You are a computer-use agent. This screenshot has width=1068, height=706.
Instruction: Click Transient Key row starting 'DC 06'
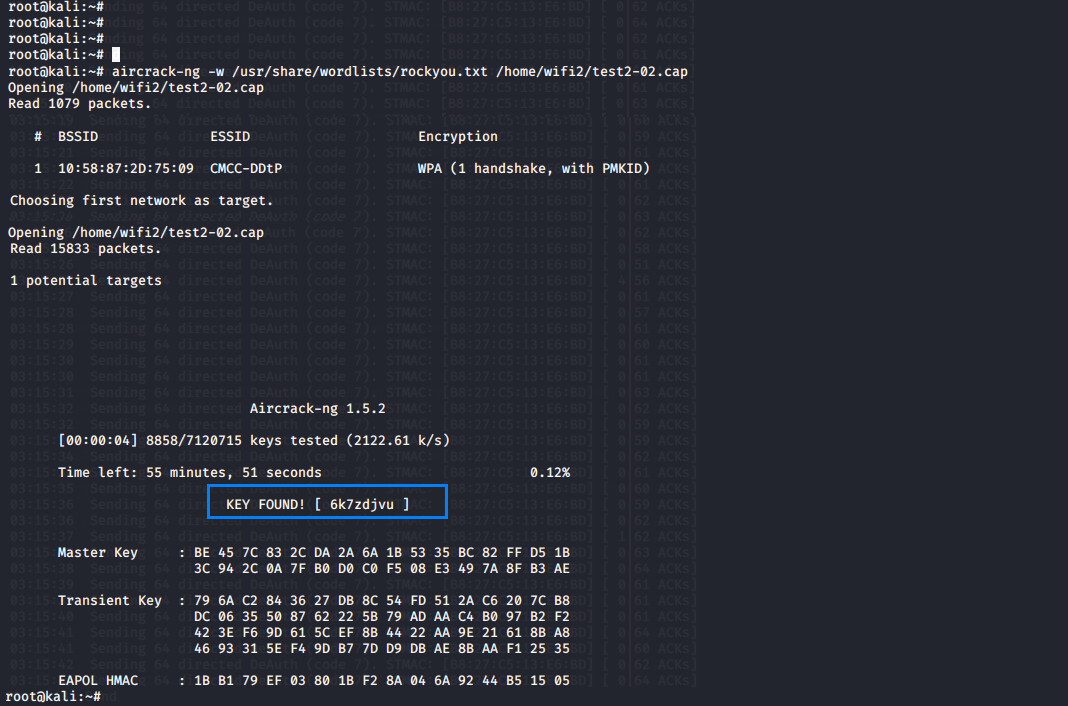381,617
